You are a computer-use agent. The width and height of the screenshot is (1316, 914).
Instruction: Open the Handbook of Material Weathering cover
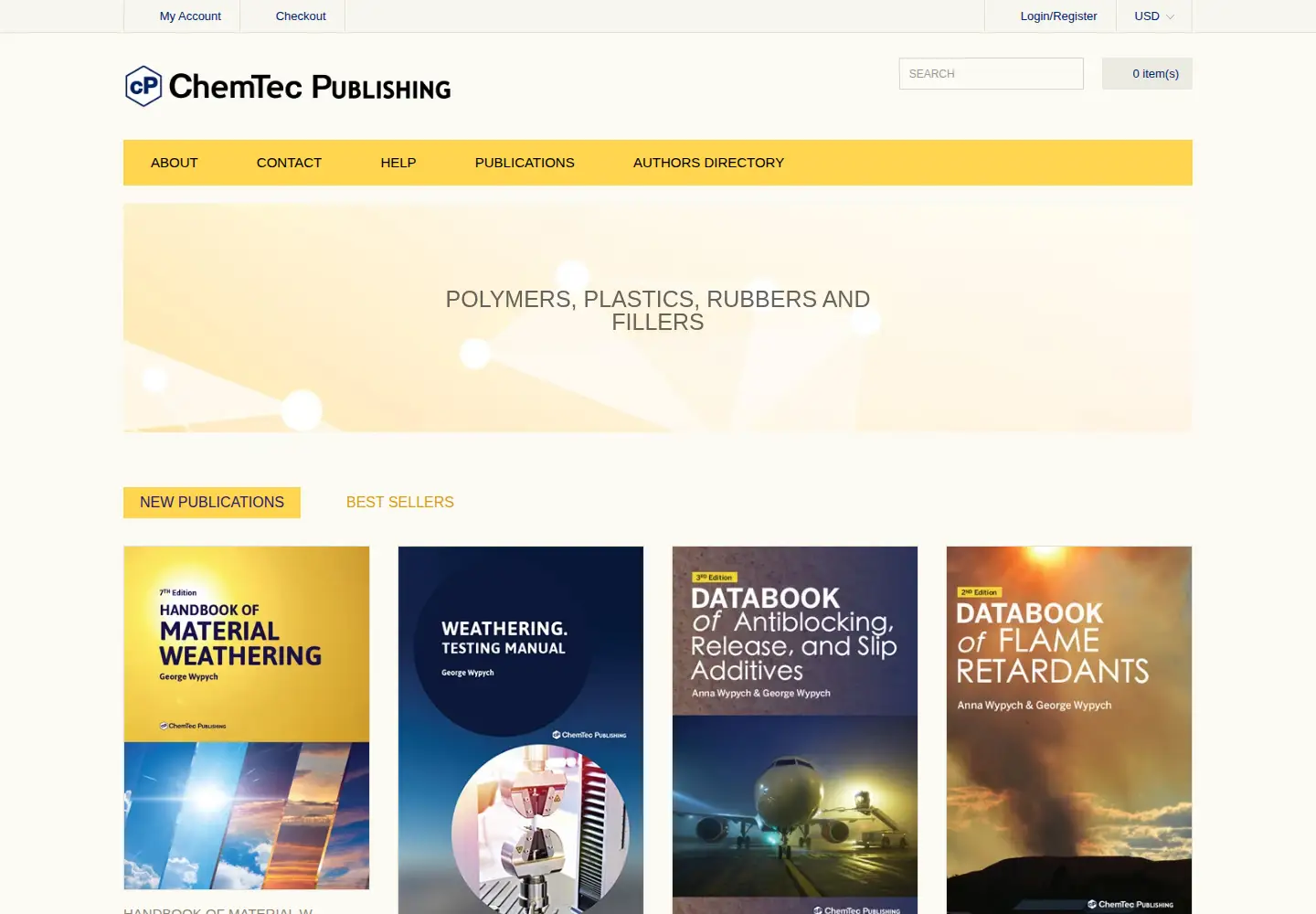tap(247, 717)
